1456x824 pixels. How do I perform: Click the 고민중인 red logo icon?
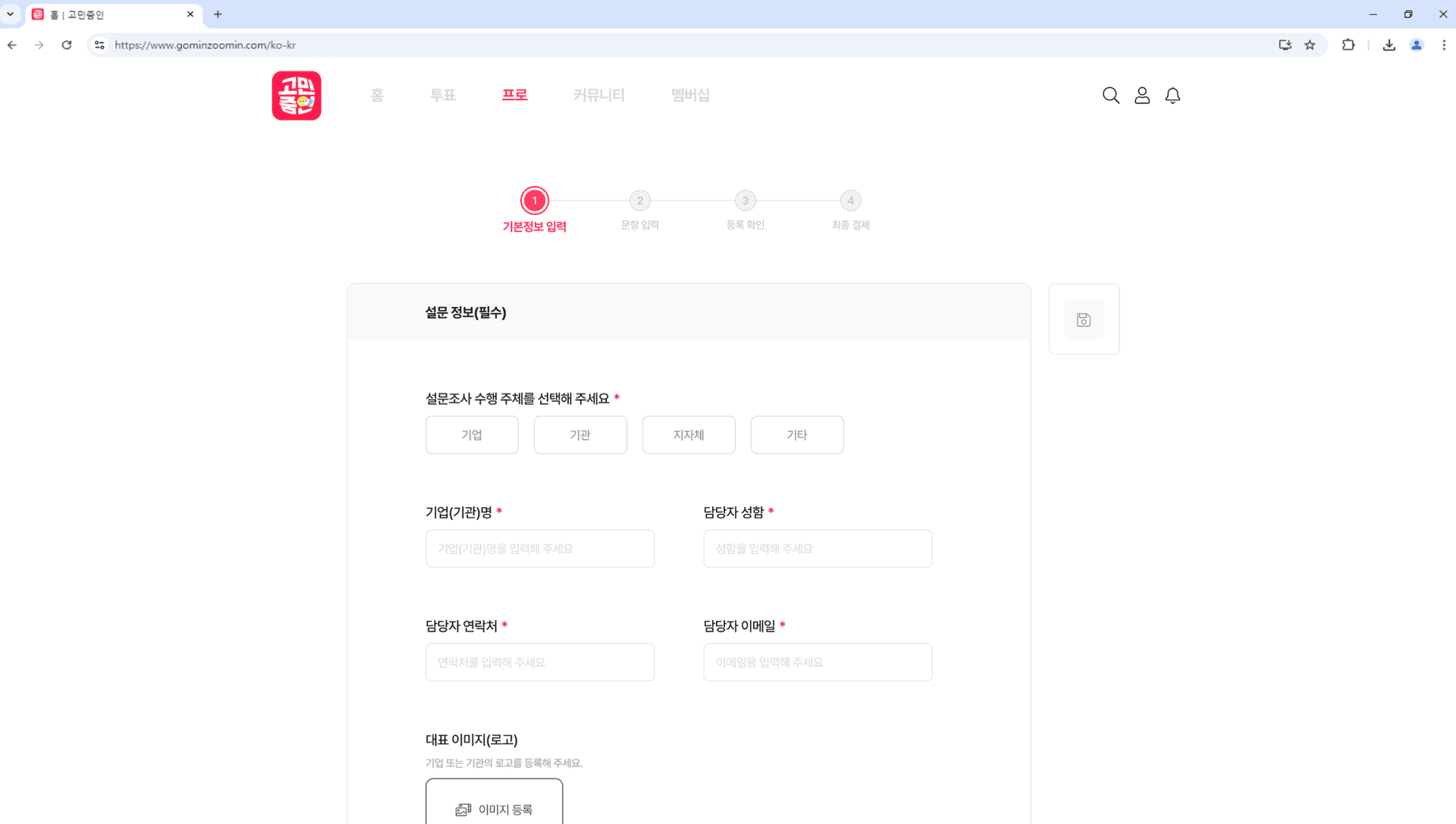click(x=297, y=96)
